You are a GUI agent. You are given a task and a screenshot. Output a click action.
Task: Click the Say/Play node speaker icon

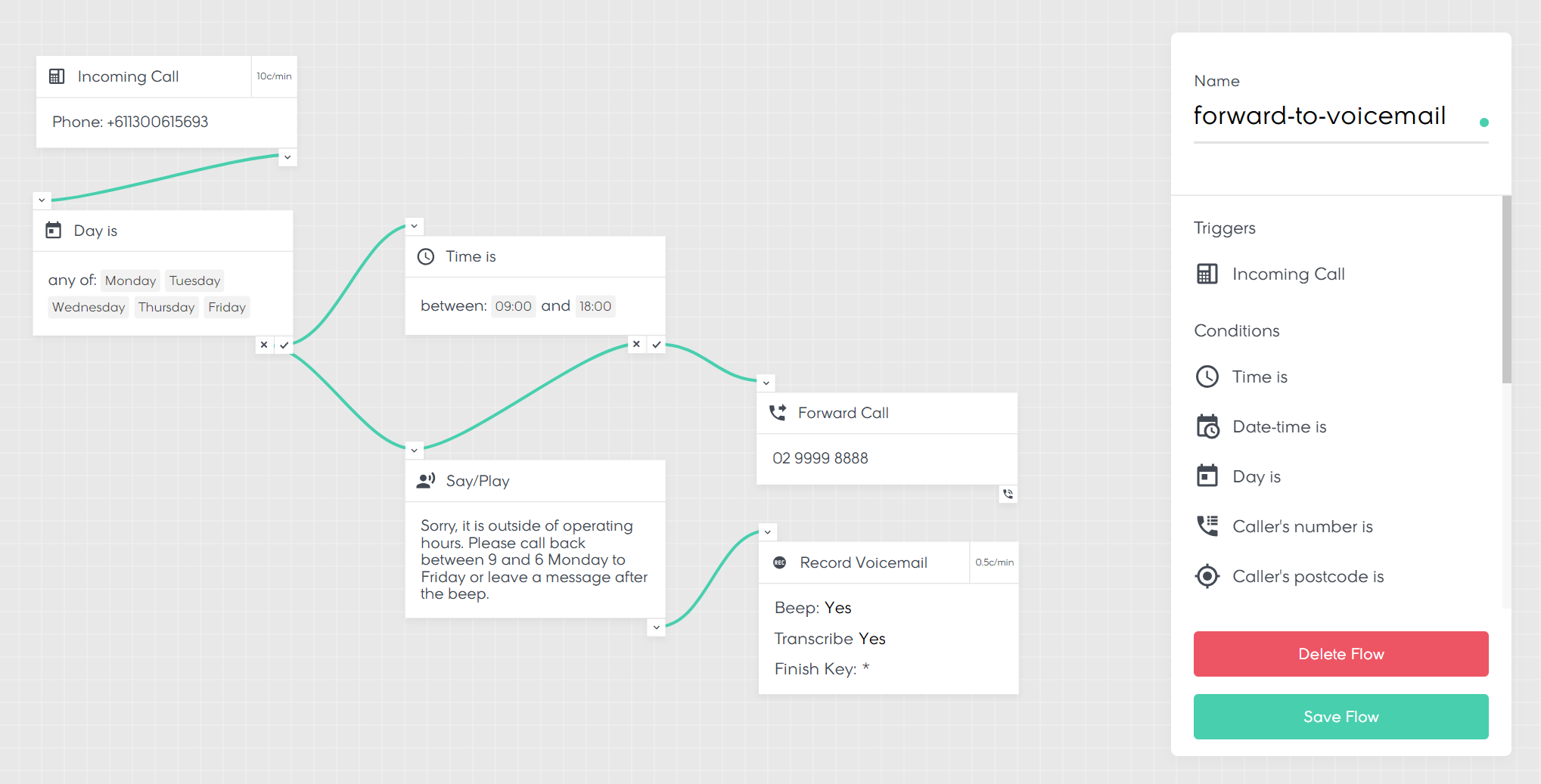coord(426,481)
